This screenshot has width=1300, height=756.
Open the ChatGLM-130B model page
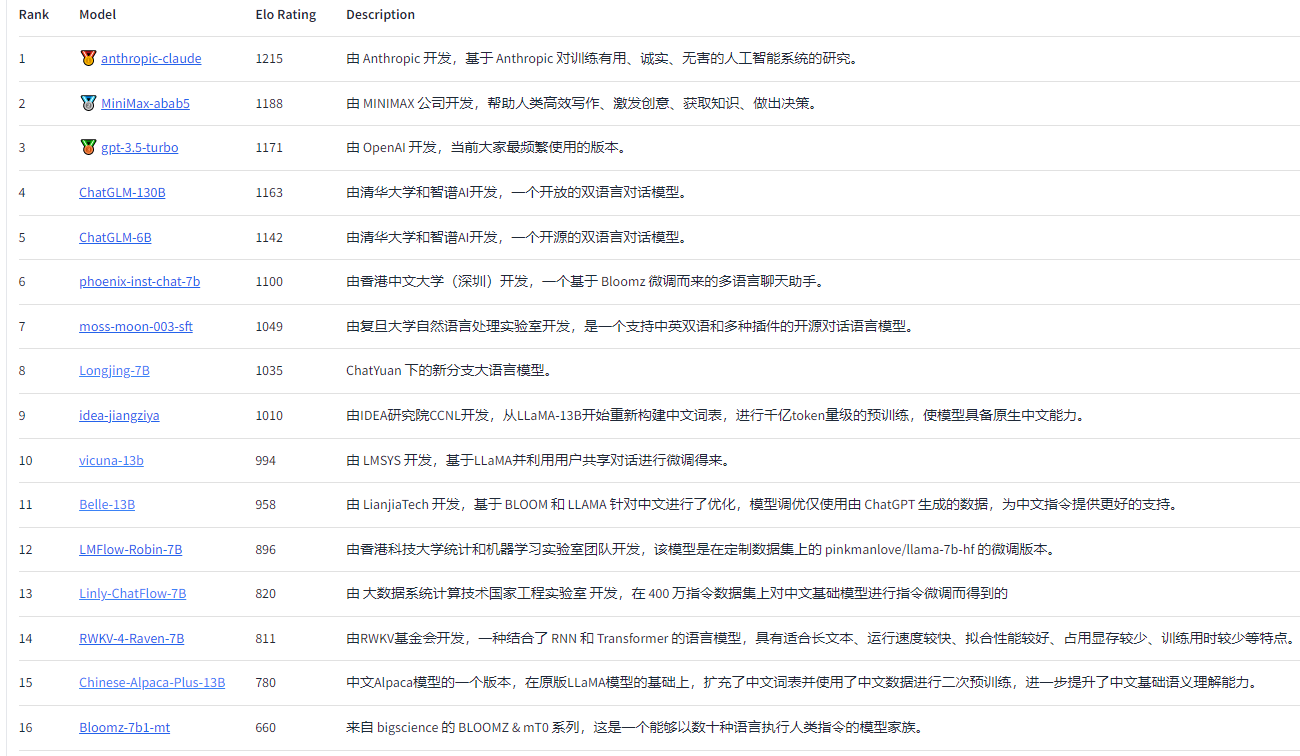(x=122, y=192)
